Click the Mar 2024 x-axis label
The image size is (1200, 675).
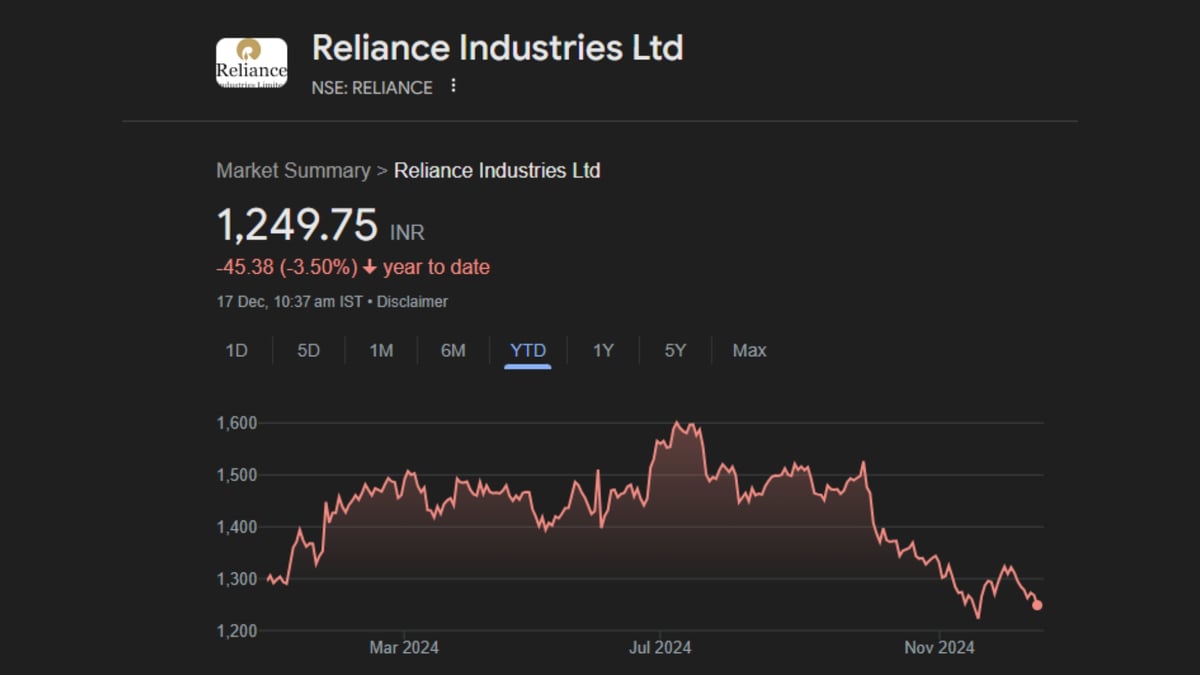tap(404, 648)
